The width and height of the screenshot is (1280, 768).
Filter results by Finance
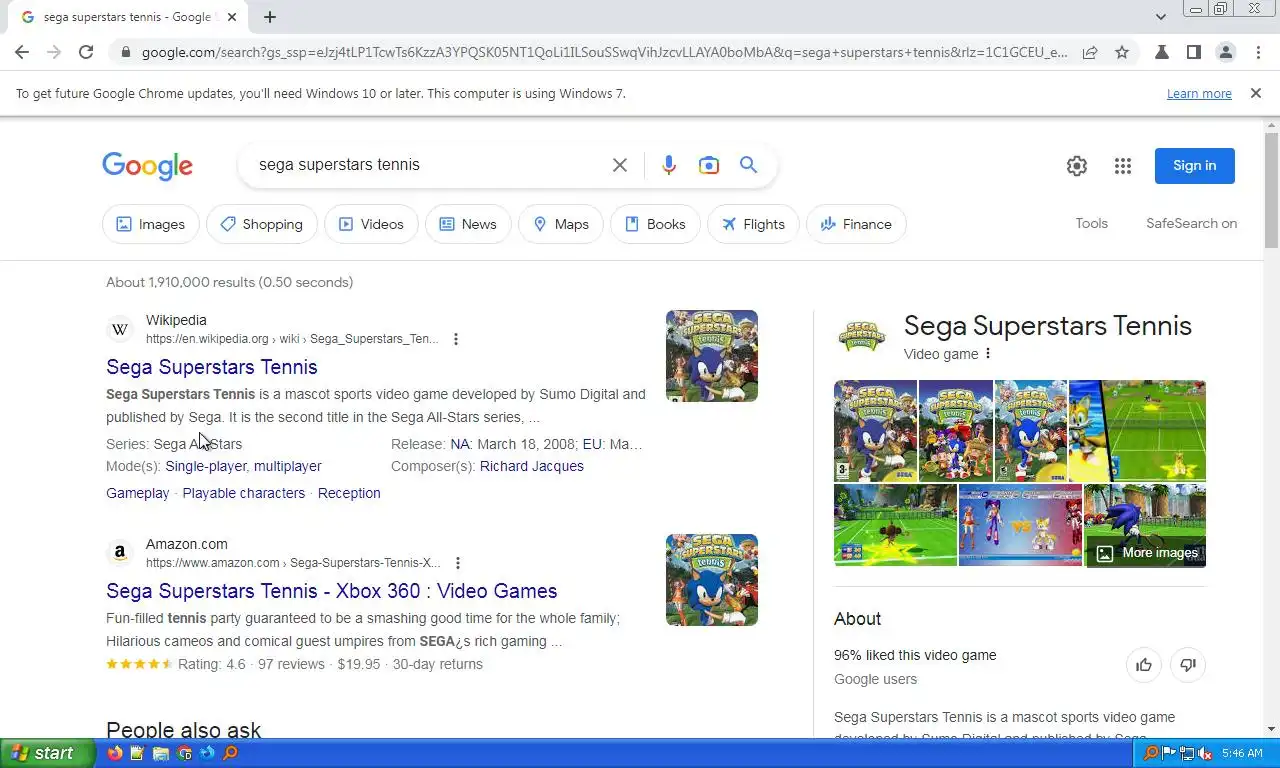(856, 224)
